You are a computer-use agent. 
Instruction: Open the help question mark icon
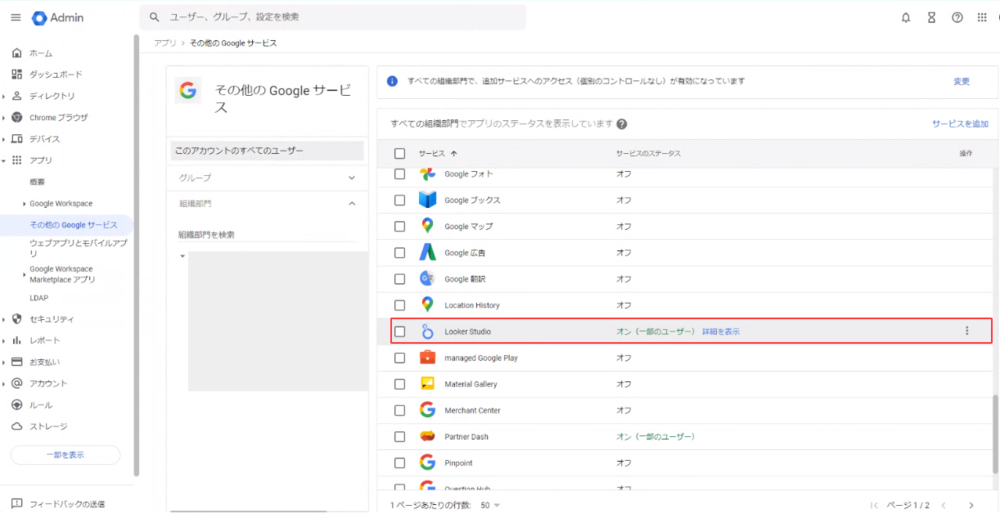(x=957, y=18)
